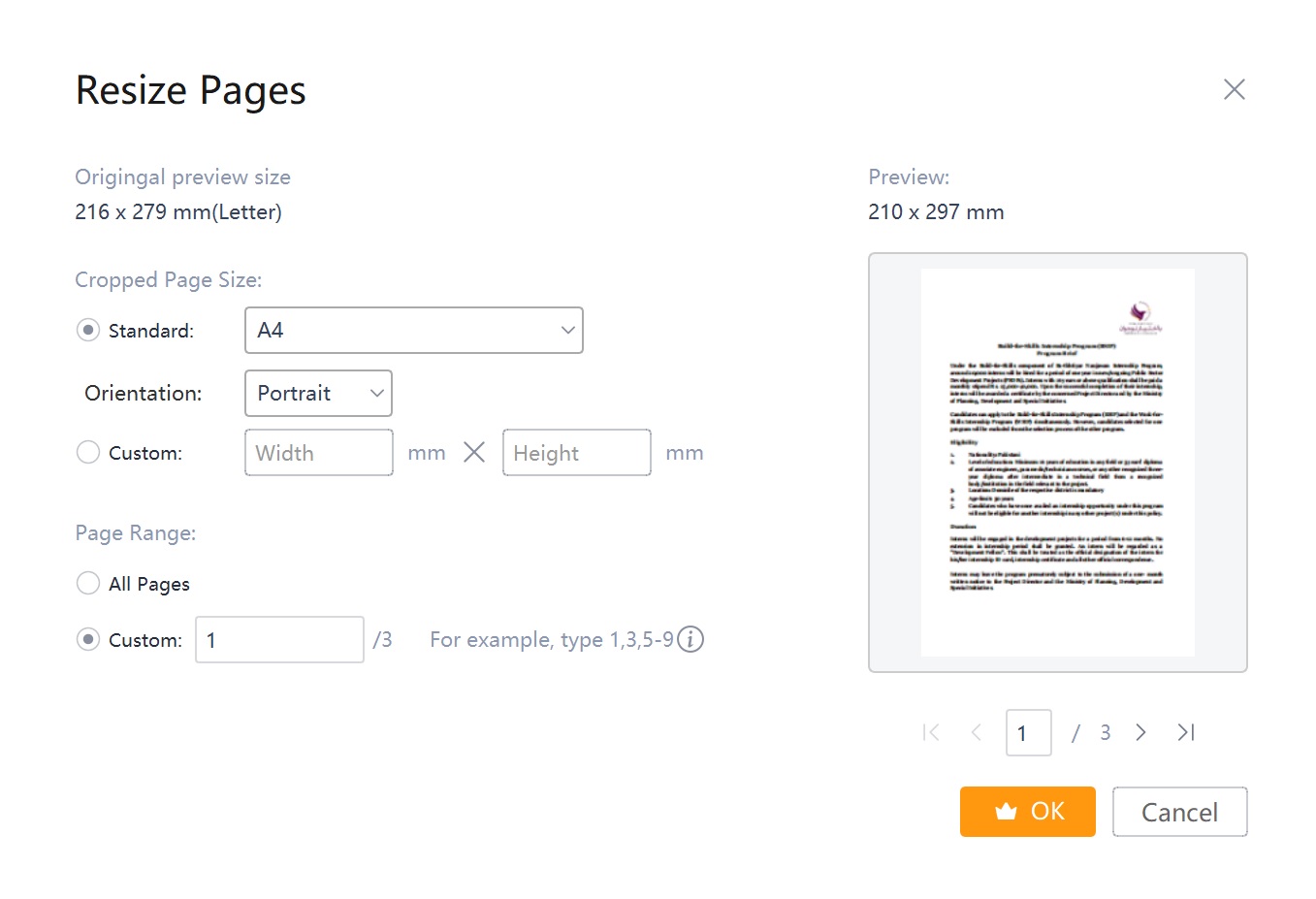The height and width of the screenshot is (899, 1316).
Task: Open the Portrait orientation dropdown
Action: click(318, 394)
